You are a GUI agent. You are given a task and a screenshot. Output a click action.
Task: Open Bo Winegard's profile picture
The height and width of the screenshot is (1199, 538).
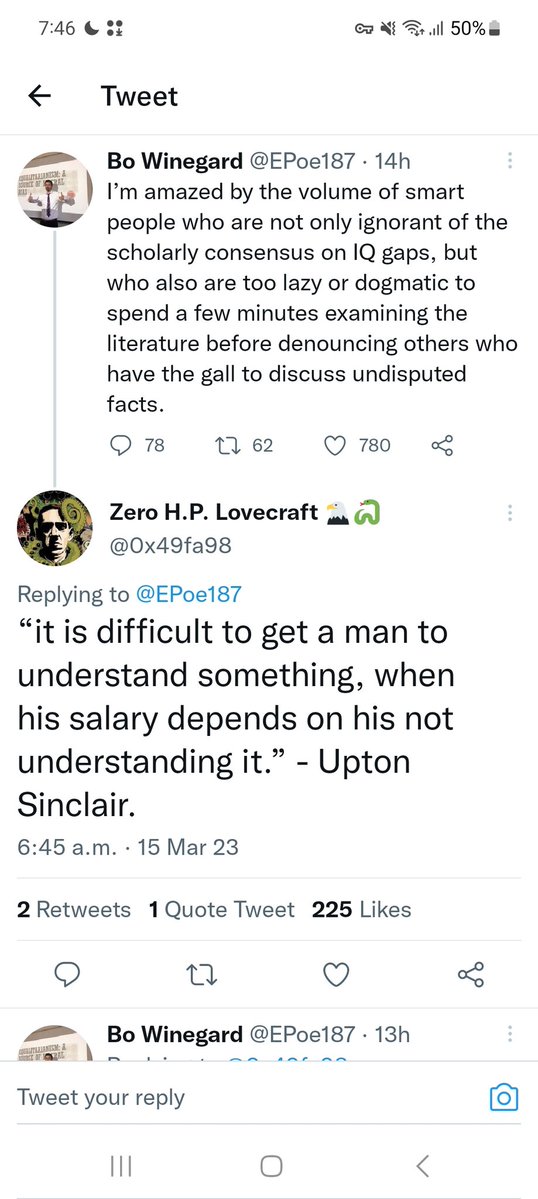(x=55, y=190)
